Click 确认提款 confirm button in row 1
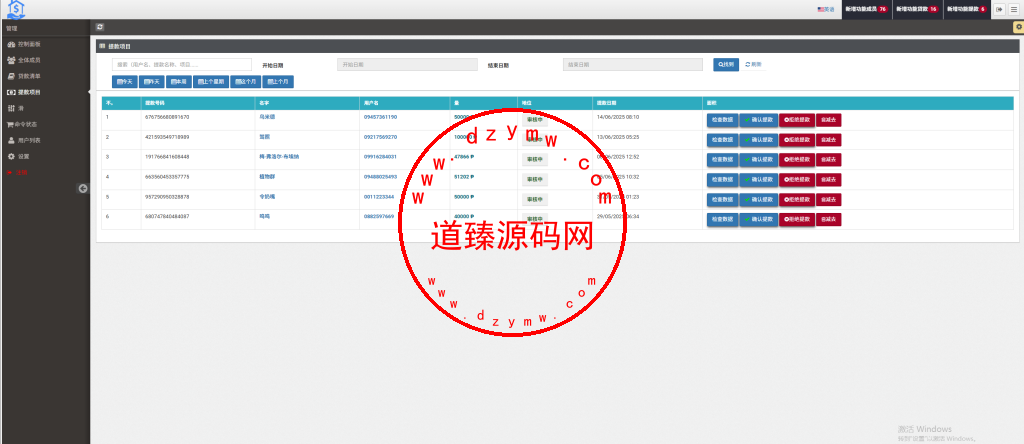This screenshot has height=444, width=1024. pyautogui.click(x=759, y=120)
